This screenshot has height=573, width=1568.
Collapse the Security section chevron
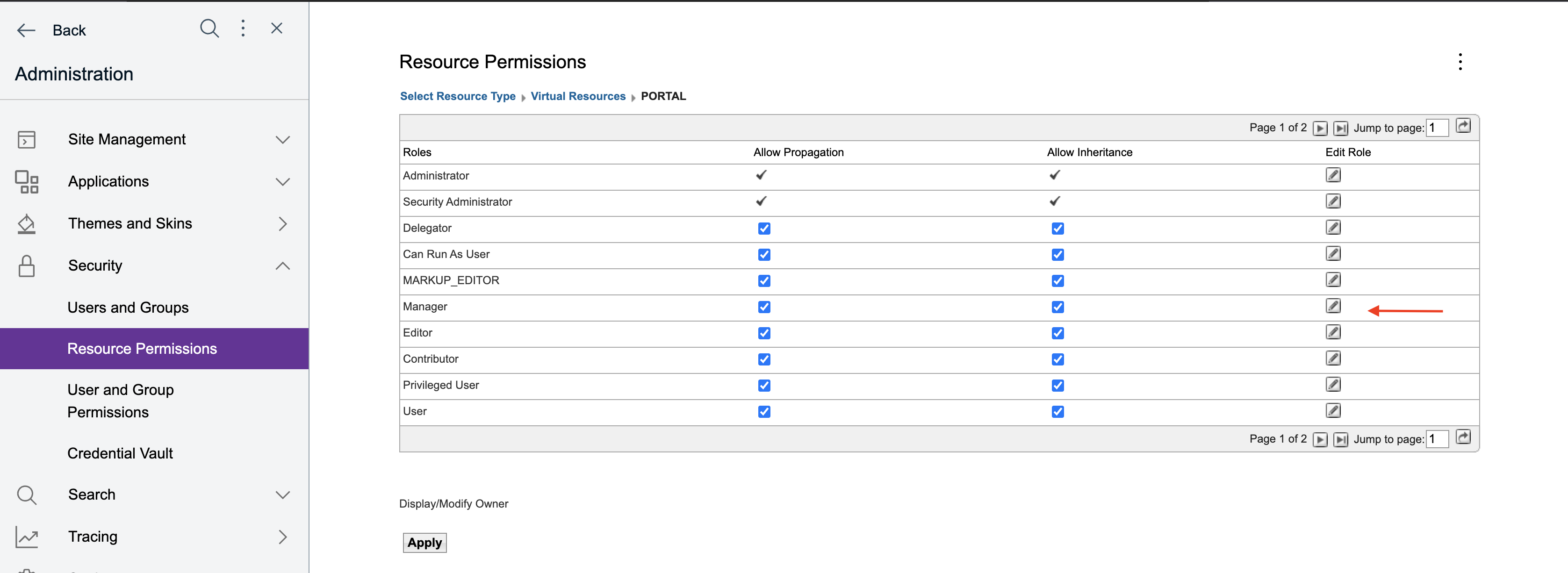tap(282, 266)
